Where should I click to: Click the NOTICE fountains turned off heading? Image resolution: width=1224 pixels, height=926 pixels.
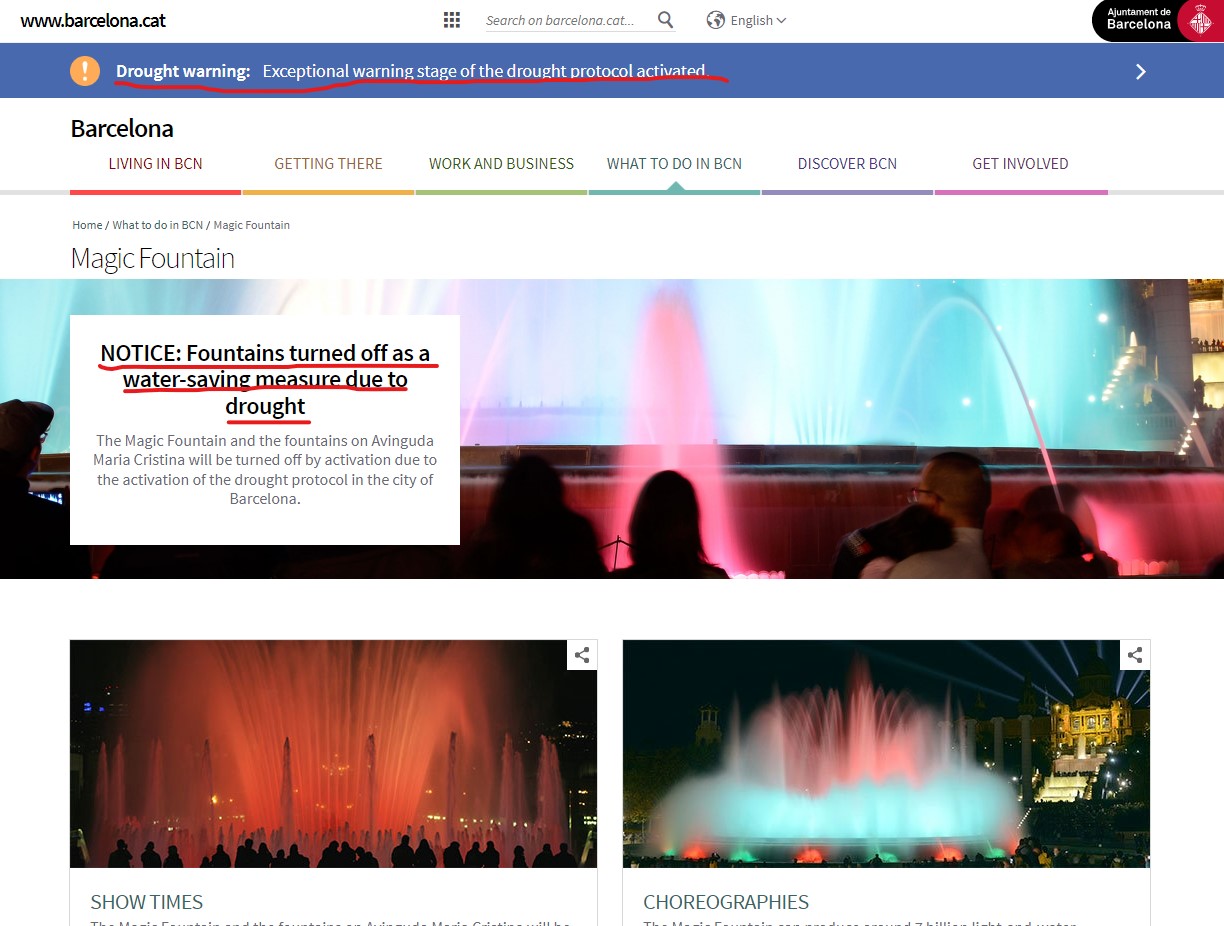tap(265, 380)
